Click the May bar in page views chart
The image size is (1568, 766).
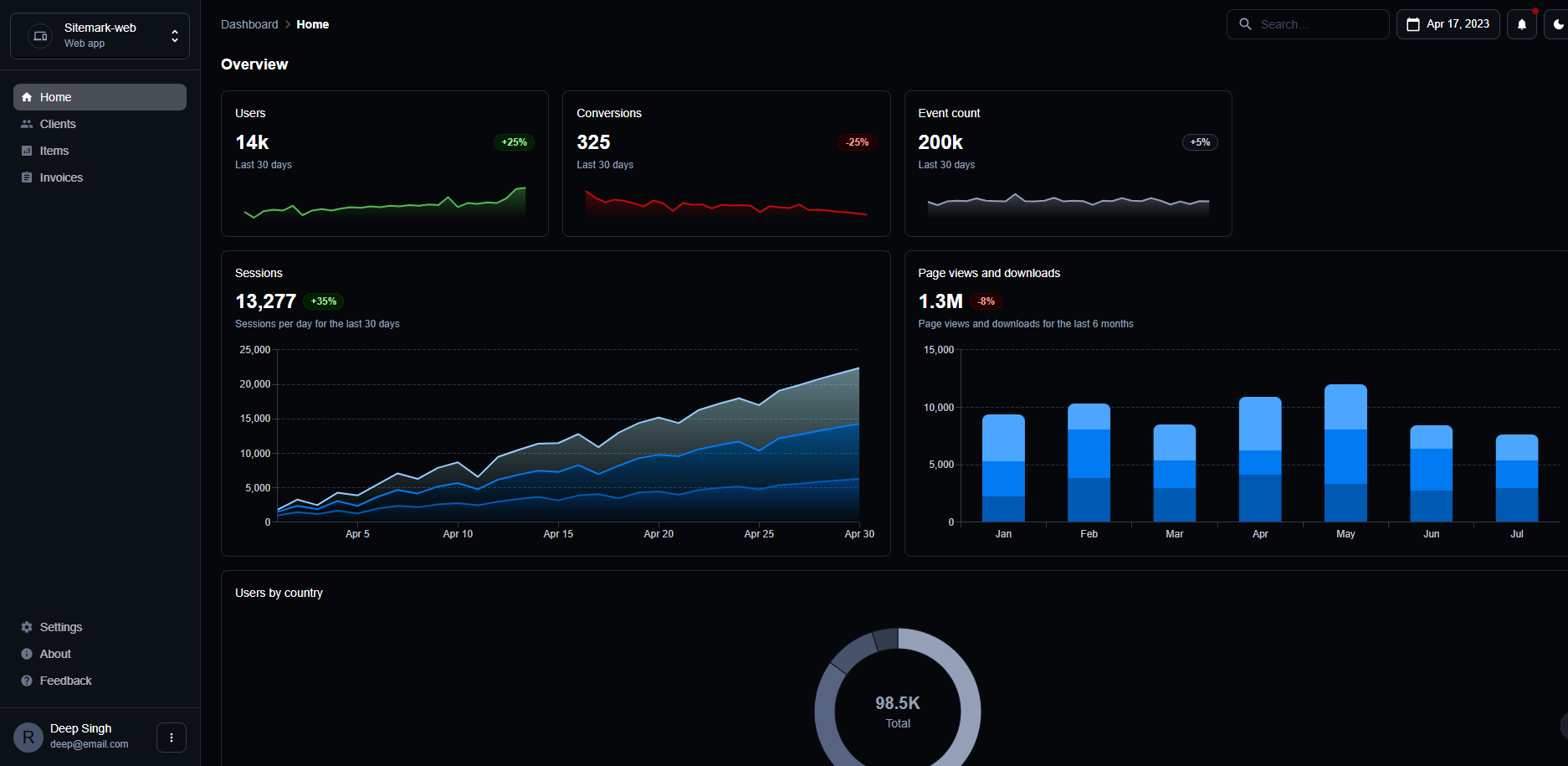1345,453
